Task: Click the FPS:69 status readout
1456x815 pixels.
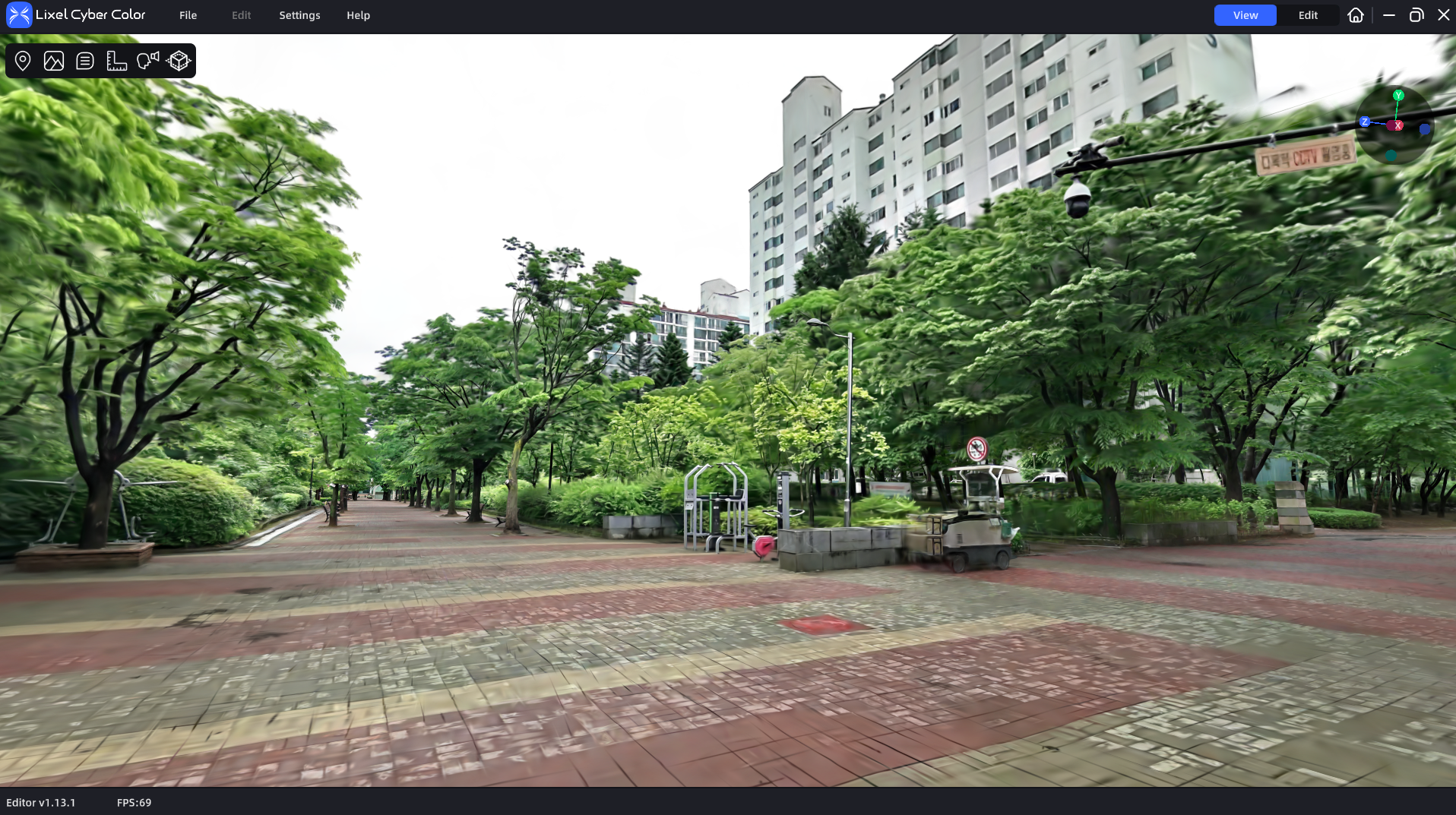Action: pyautogui.click(x=134, y=802)
